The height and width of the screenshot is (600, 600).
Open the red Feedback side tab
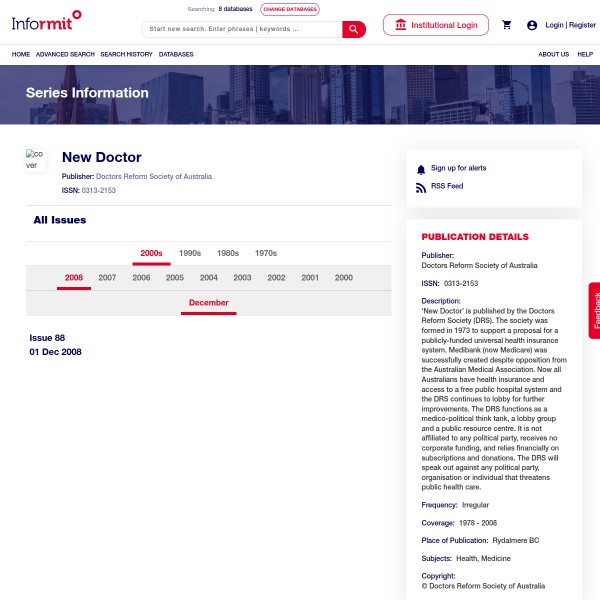[595, 310]
